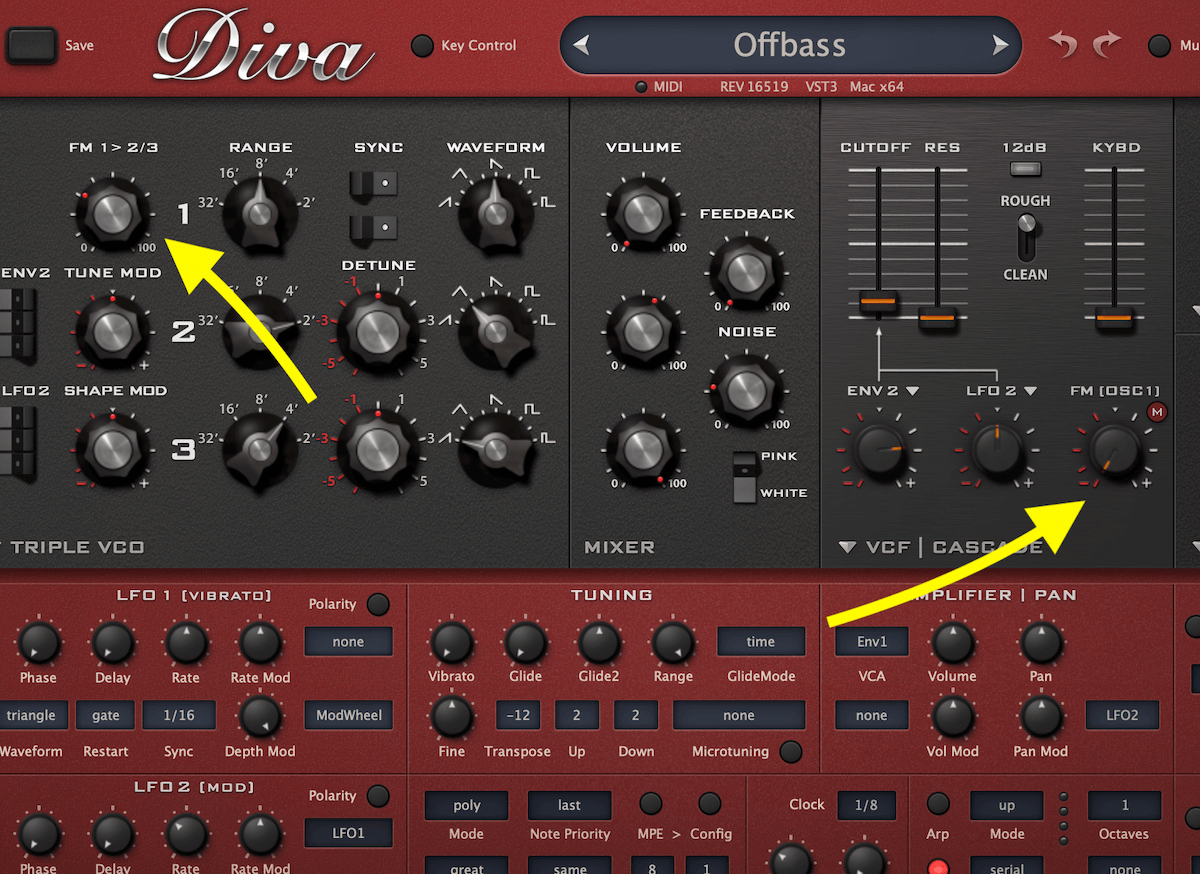Click the Save button

tap(31, 45)
